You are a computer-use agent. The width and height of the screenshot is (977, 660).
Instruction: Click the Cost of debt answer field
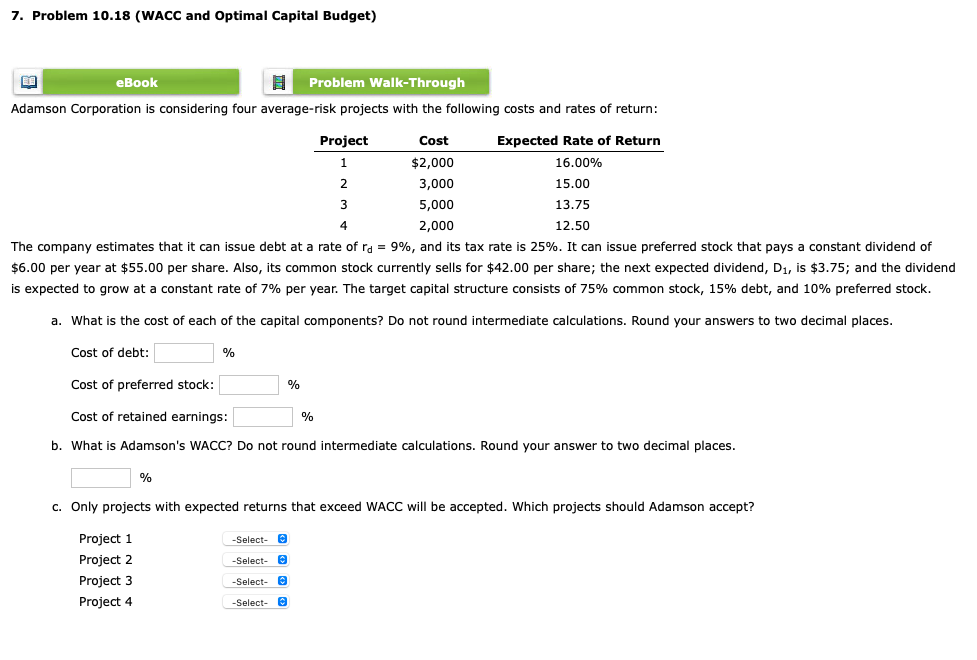184,352
